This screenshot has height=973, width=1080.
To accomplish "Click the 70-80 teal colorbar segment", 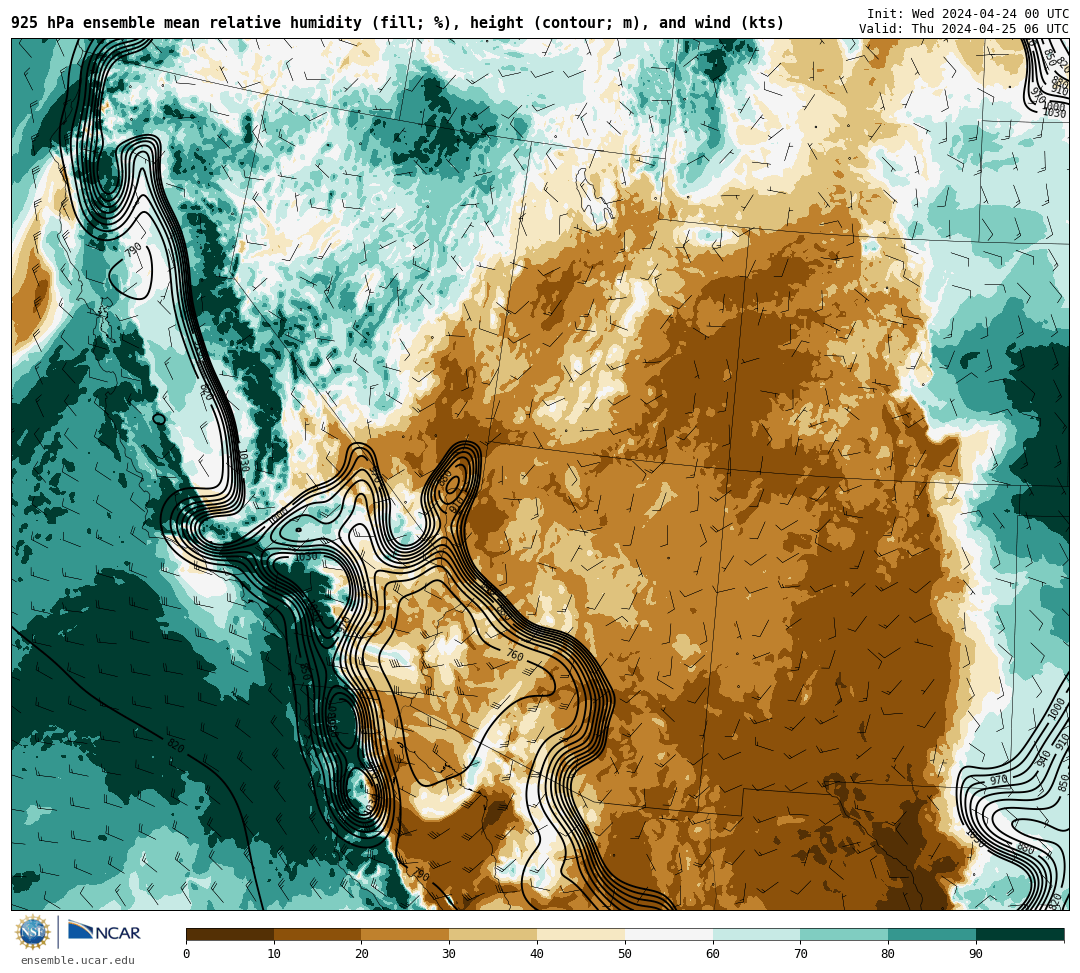I will pos(844,934).
